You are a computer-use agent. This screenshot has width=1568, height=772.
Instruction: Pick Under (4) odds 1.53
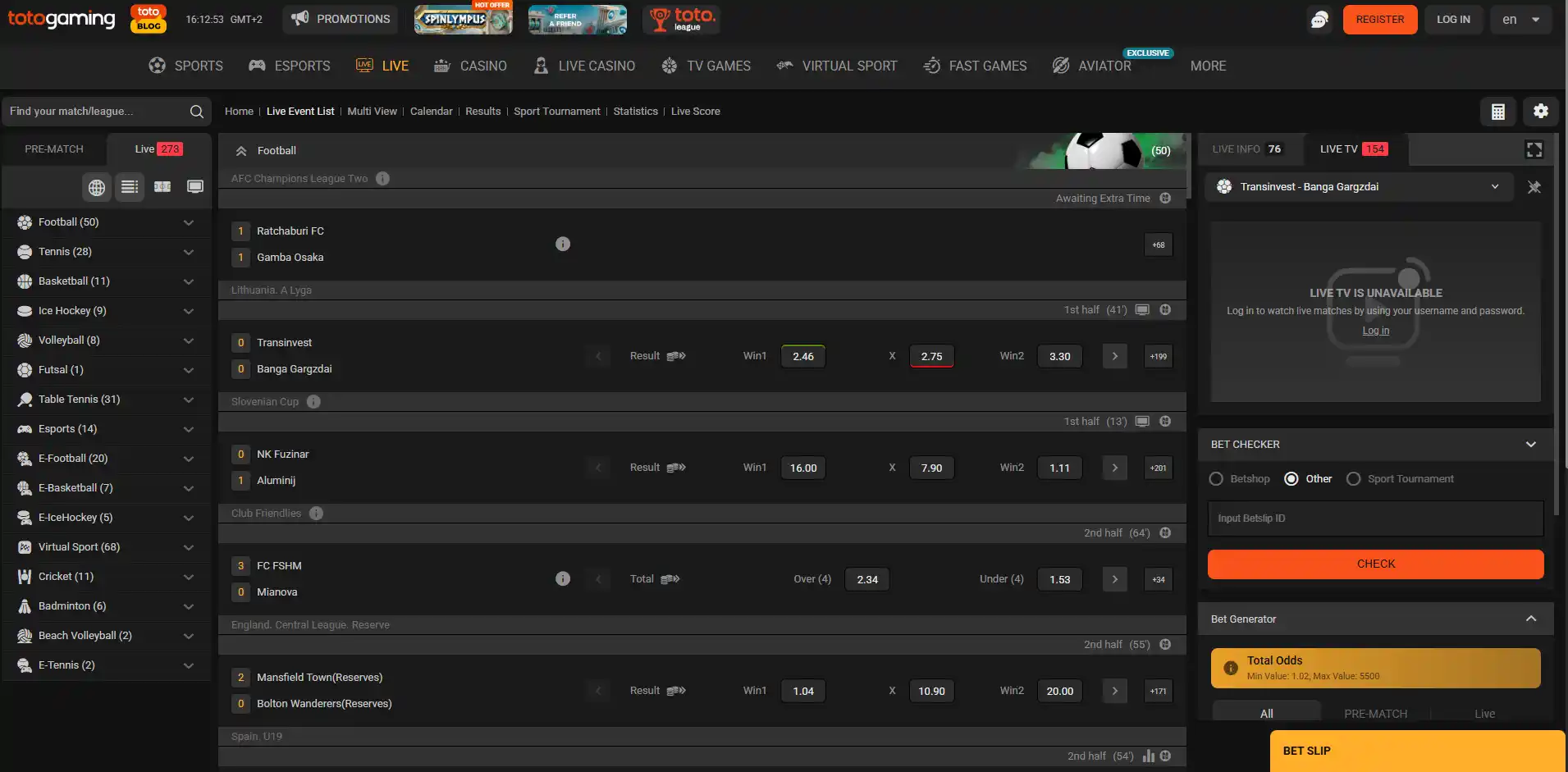1059,579
